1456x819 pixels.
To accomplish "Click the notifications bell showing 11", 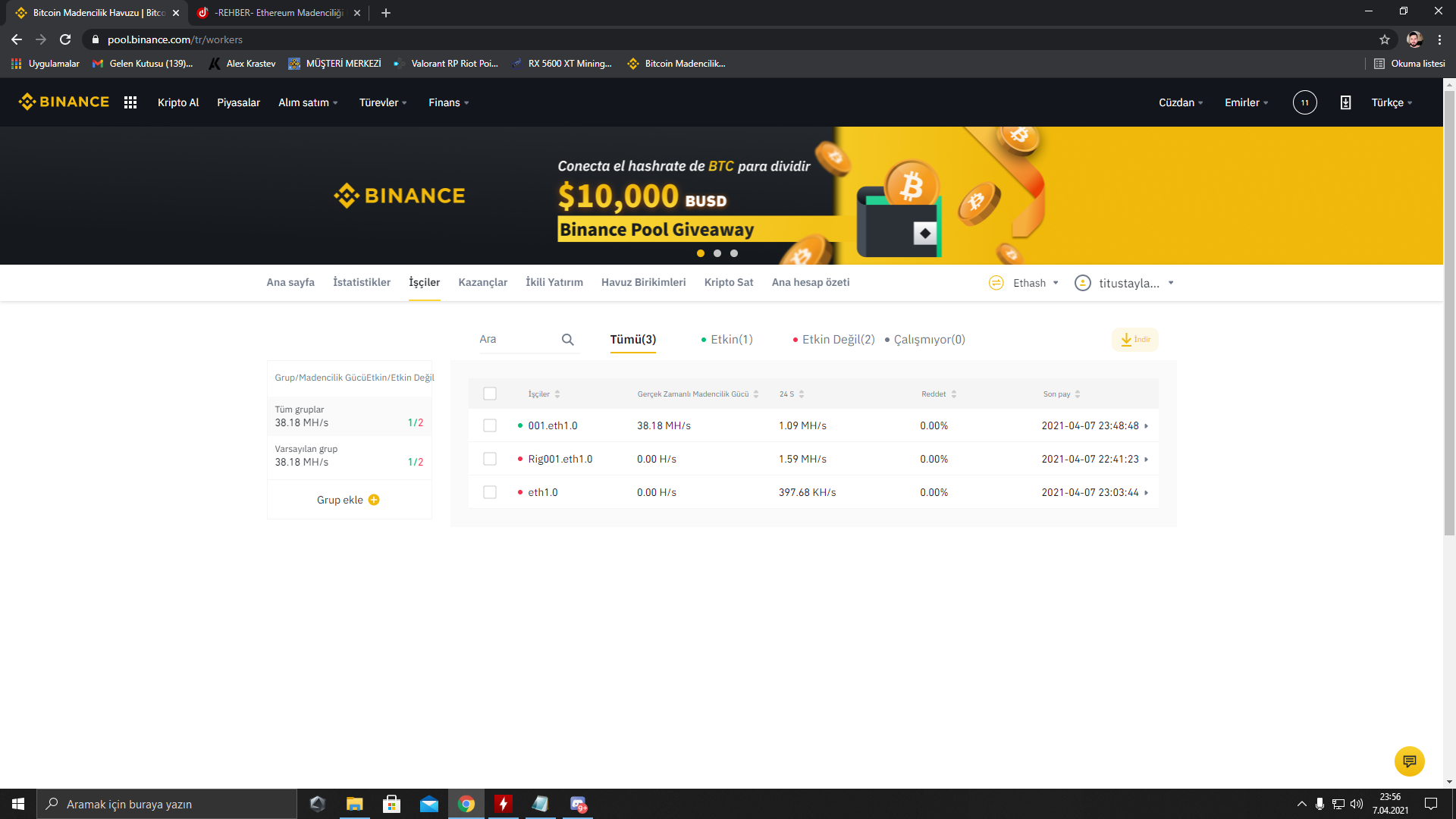I will [x=1304, y=102].
